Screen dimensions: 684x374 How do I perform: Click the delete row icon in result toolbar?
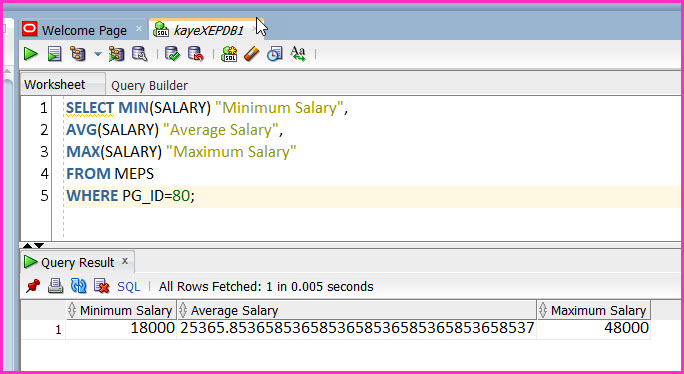102,286
